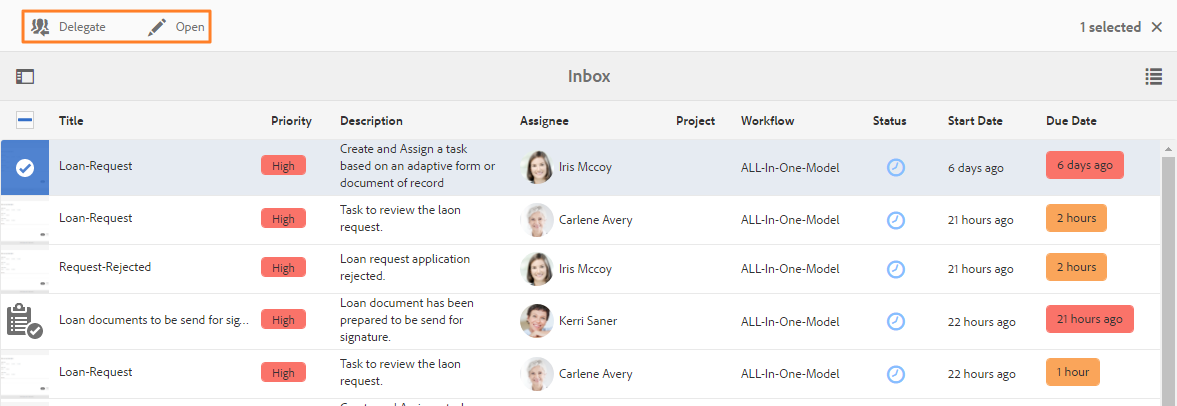Click the Title column header

click(x=71, y=121)
